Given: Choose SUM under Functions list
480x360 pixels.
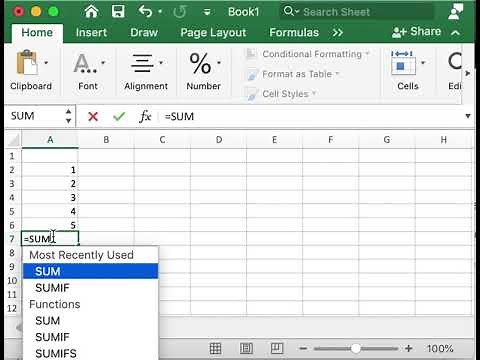Looking at the screenshot, I should tap(90, 321).
